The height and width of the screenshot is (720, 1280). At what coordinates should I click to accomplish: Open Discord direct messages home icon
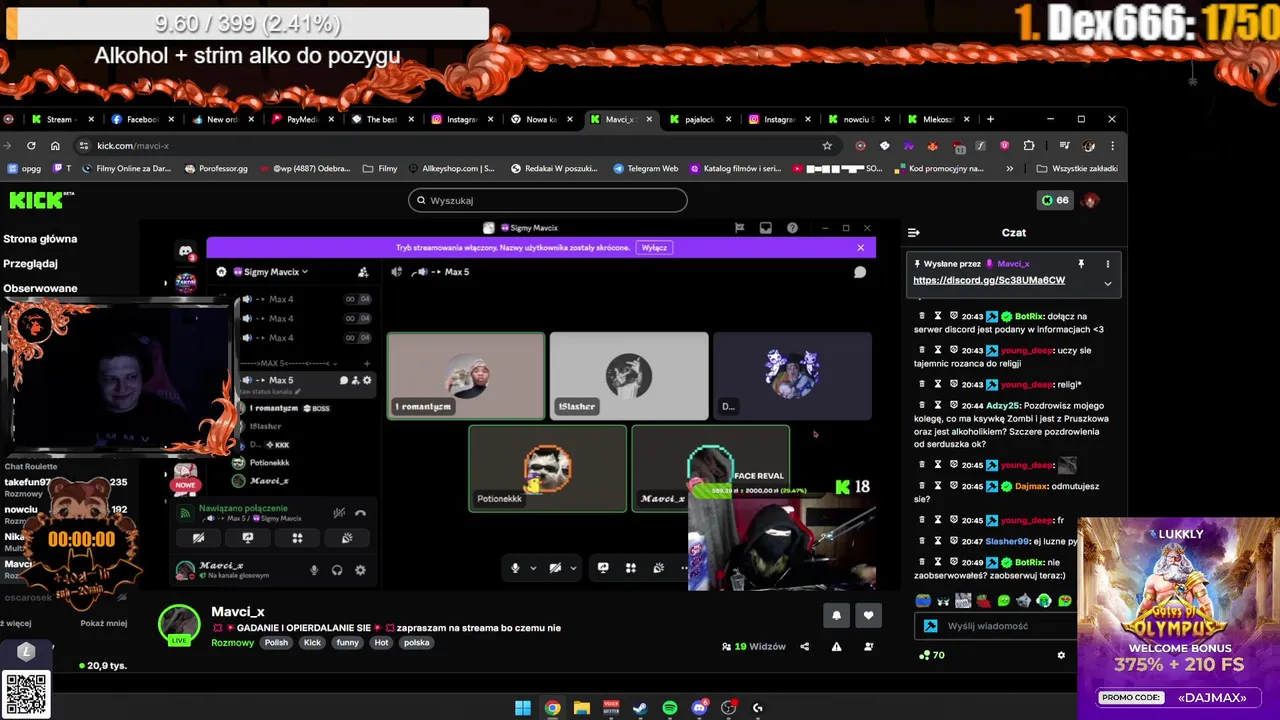click(x=185, y=251)
